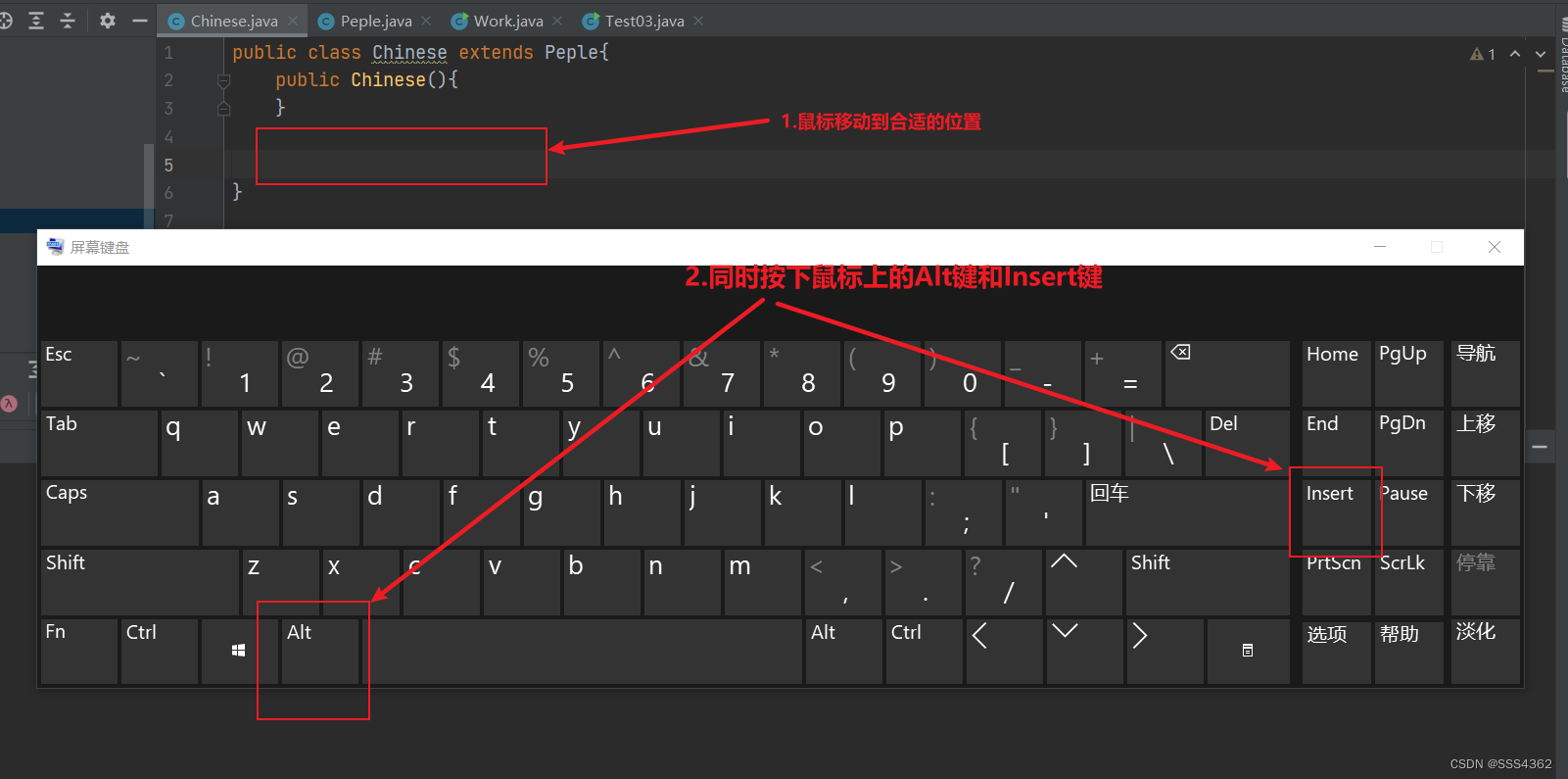The width and height of the screenshot is (1568, 779).
Task: Click the left arrow key
Action: click(x=1004, y=652)
